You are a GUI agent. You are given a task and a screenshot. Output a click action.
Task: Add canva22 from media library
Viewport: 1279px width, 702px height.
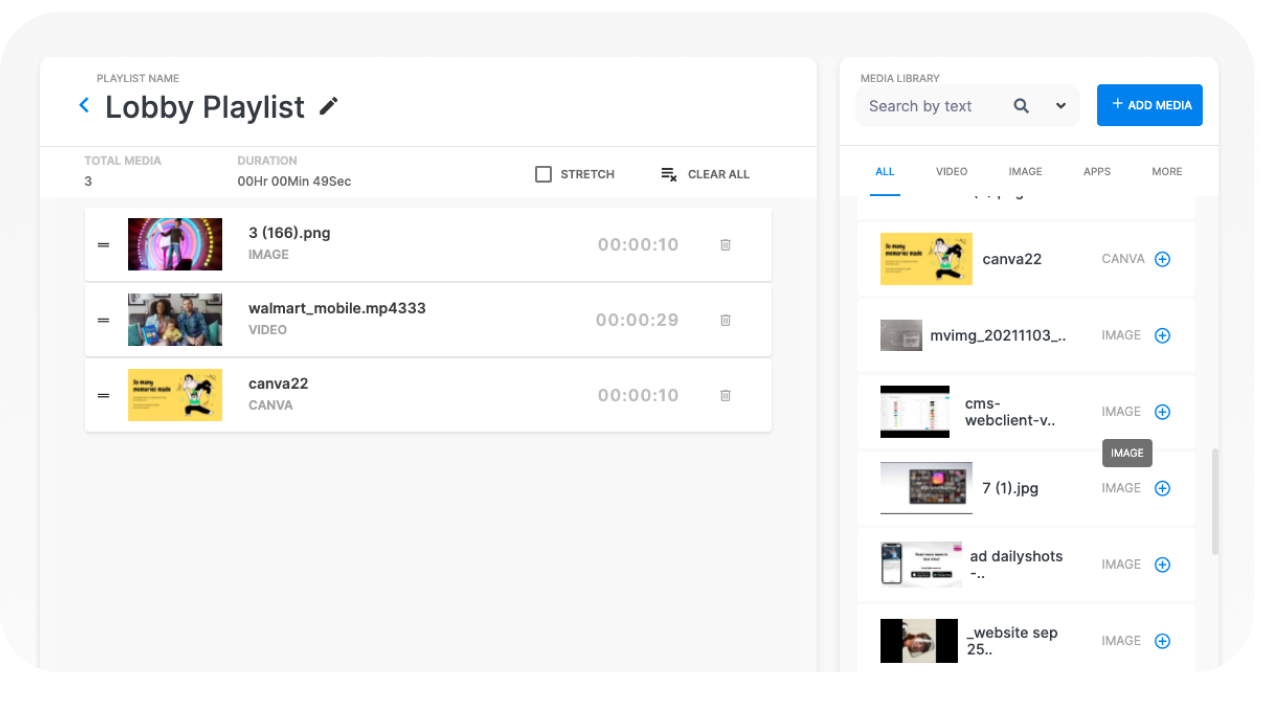pos(1162,259)
